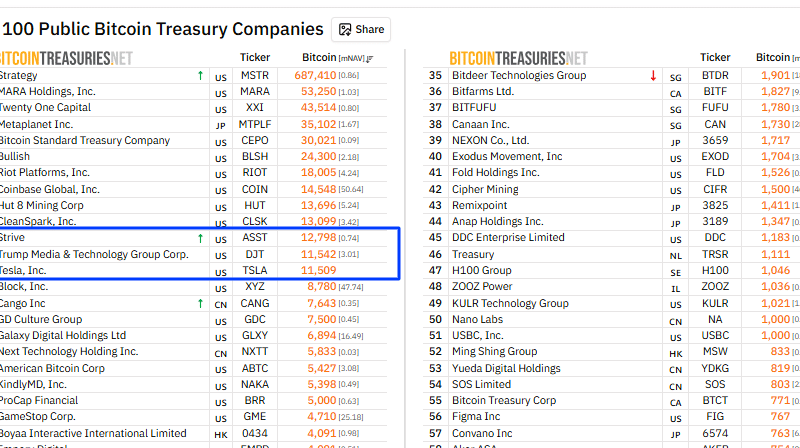Screen dimensions: 800x448
Task: Click ticker BLSH
Action: coord(255,157)
